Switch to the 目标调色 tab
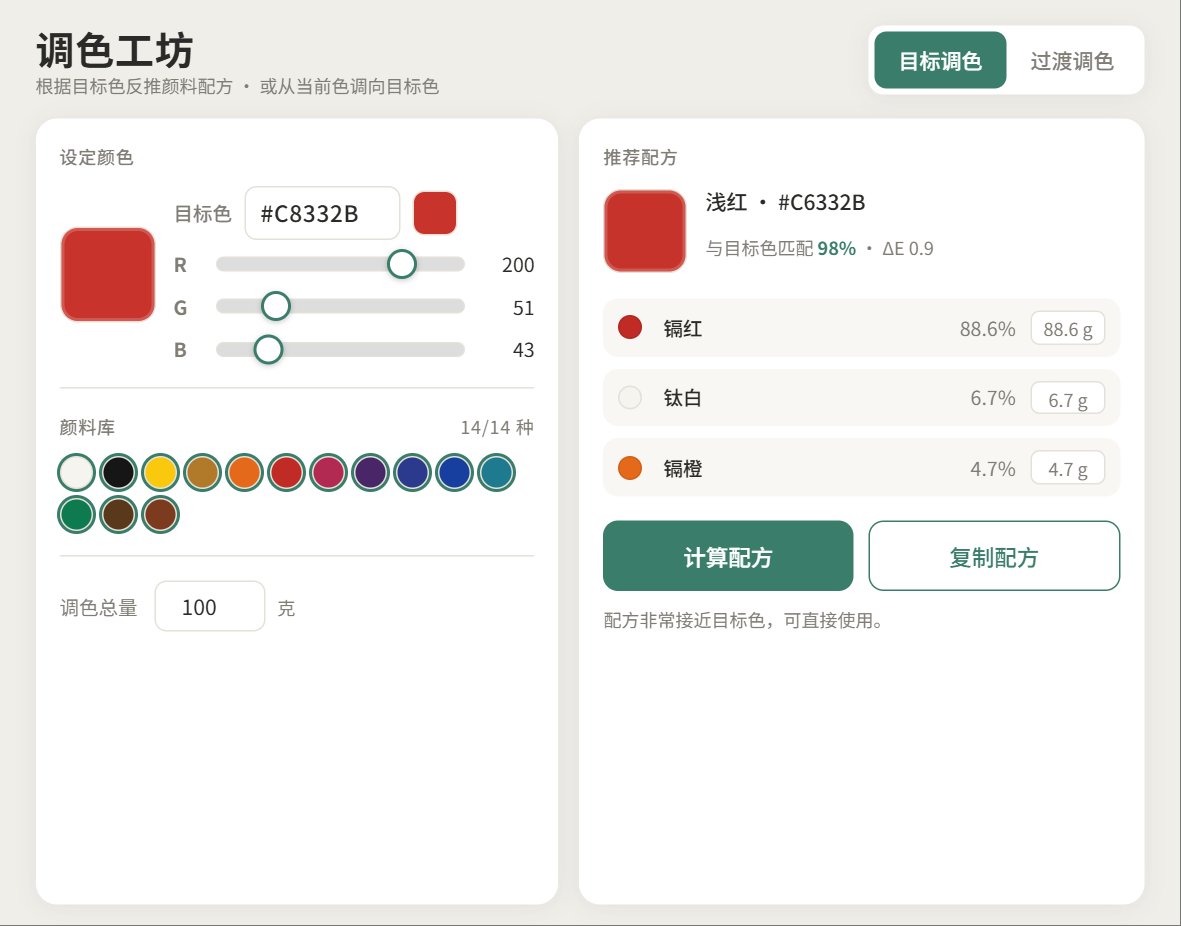The image size is (1181, 926). point(940,60)
